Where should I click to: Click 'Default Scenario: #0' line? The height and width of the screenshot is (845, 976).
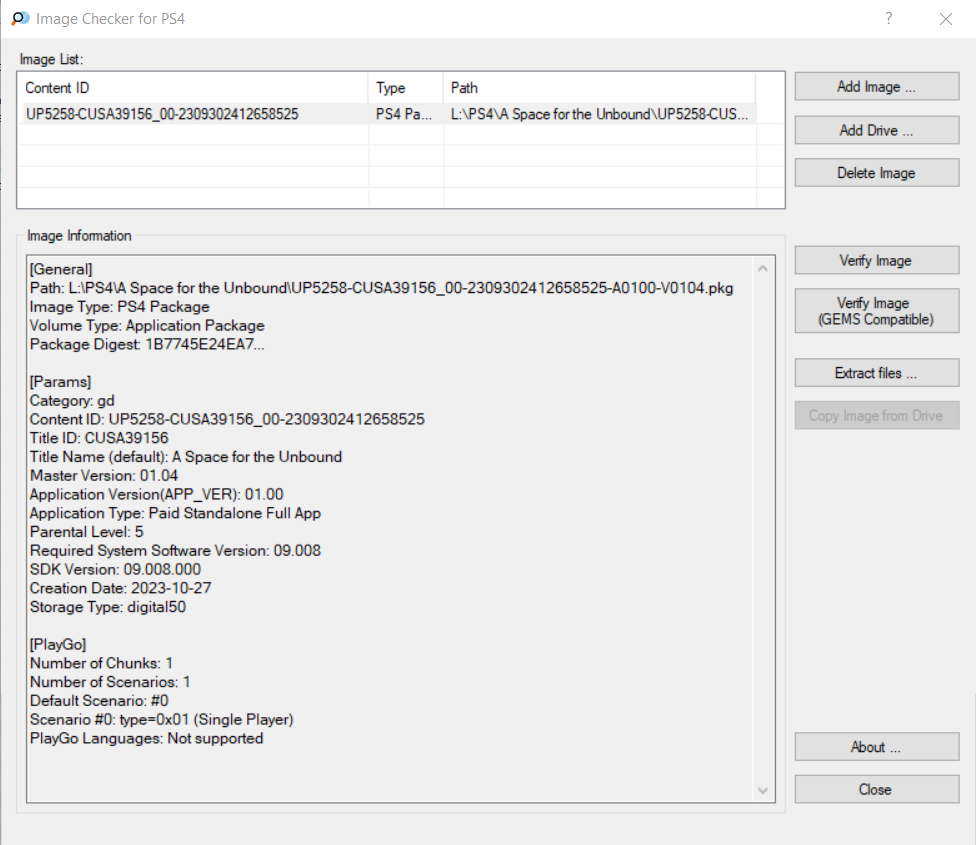99,701
